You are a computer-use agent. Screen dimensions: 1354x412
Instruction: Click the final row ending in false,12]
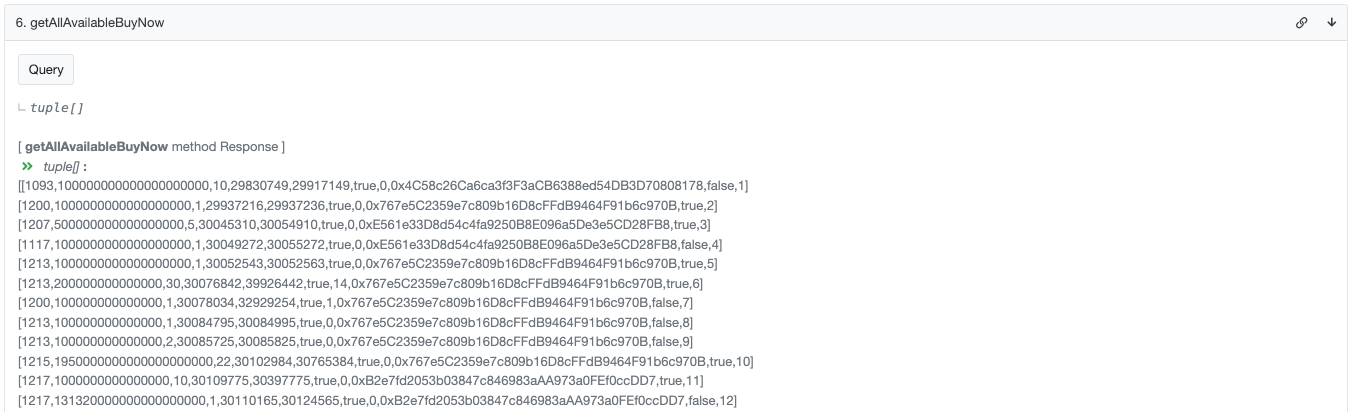coord(377,400)
